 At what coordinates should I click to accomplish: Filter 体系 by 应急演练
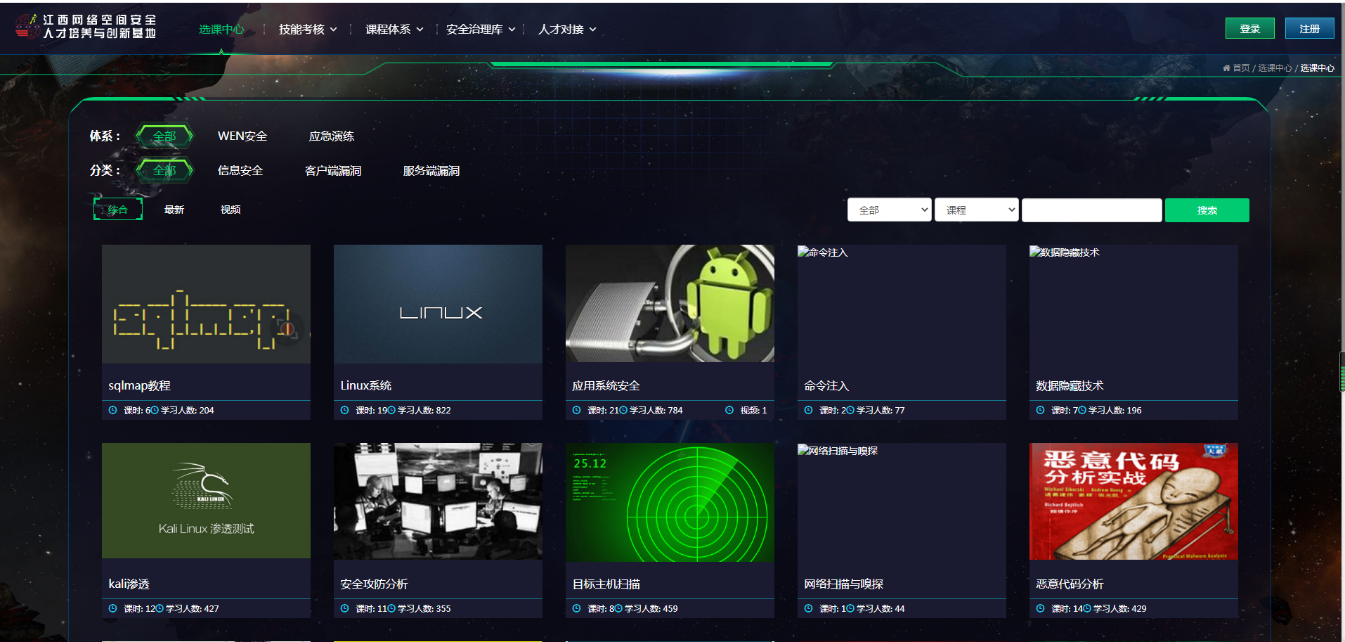331,136
